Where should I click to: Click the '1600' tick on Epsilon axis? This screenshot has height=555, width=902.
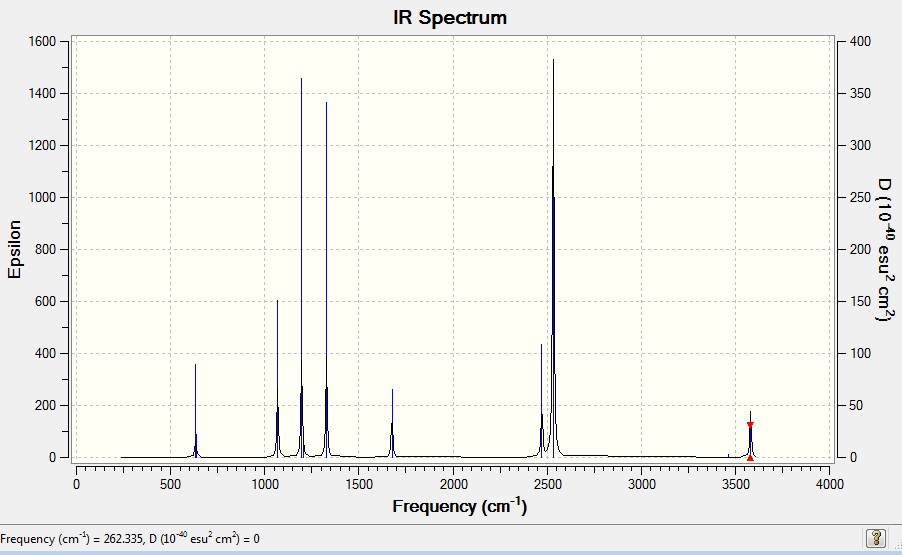(x=42, y=41)
